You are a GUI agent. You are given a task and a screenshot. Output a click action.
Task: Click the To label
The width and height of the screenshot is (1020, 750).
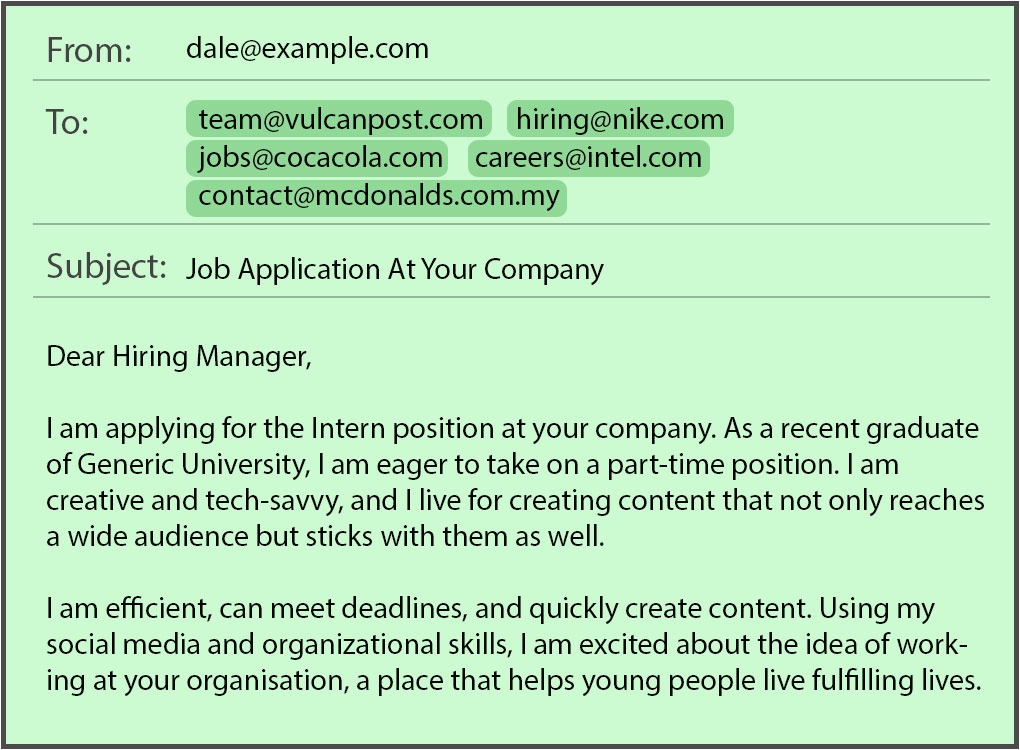[68, 123]
